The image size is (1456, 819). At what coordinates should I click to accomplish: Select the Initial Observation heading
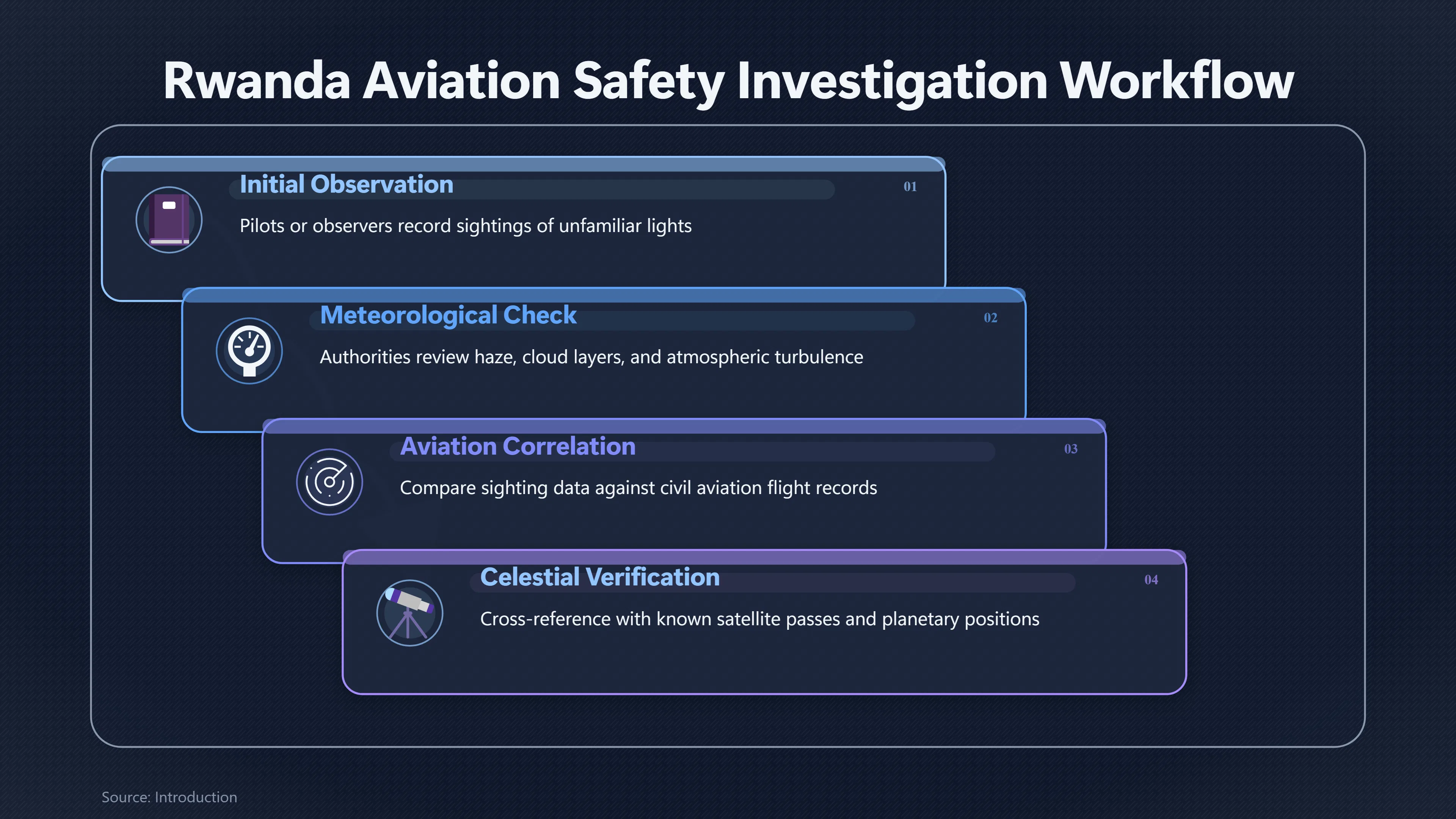click(x=347, y=184)
